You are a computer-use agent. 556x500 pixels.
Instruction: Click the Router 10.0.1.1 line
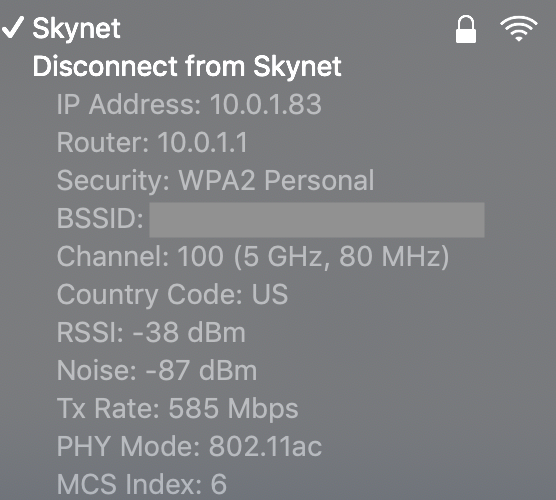152,142
